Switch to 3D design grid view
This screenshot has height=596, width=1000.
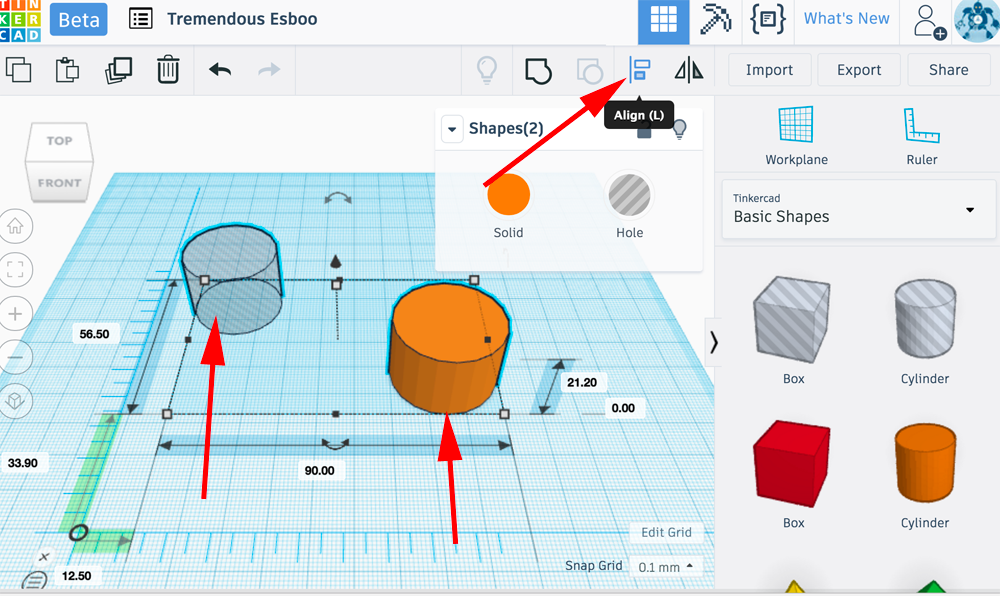[x=663, y=20]
